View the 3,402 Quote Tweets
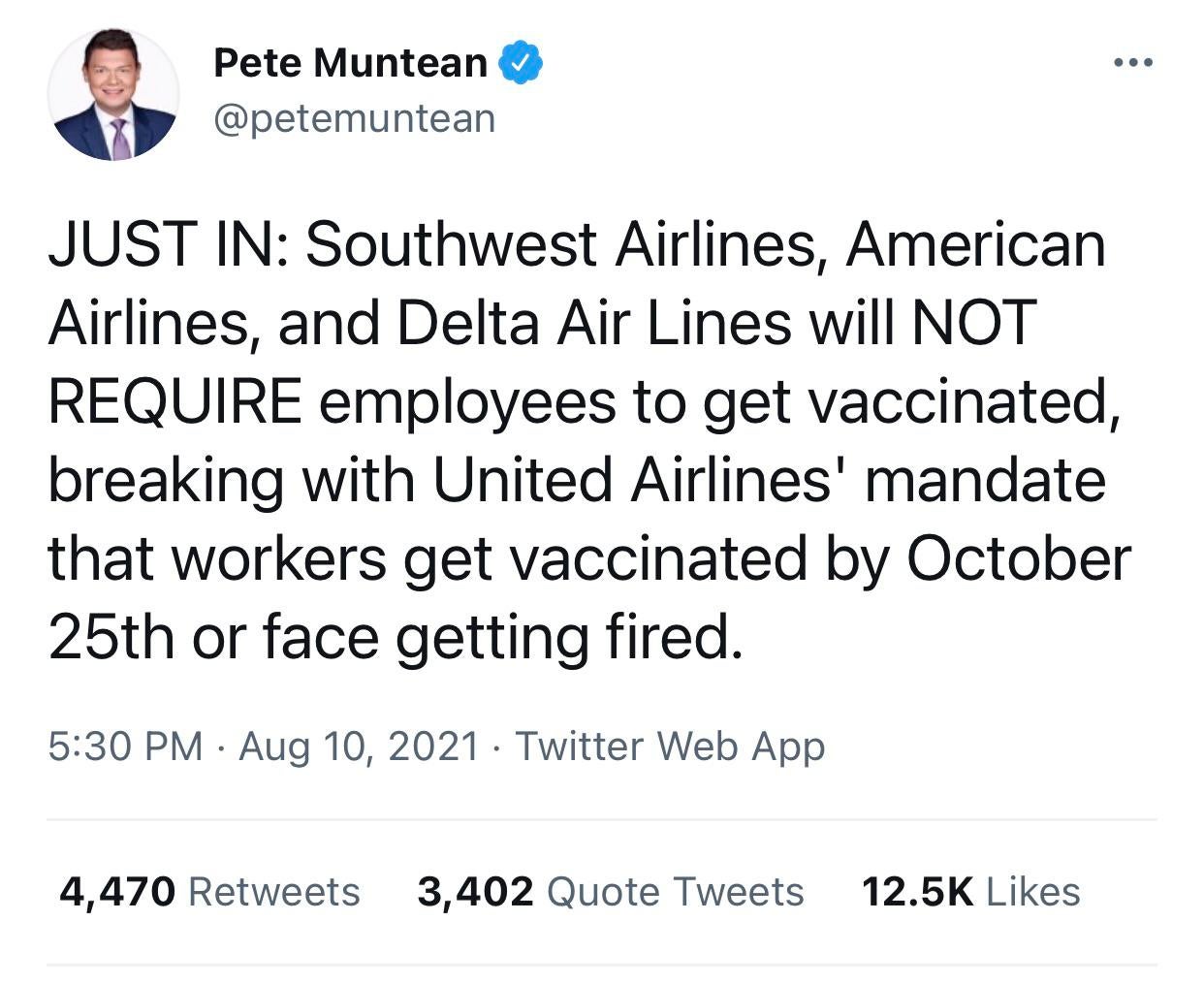The height and width of the screenshot is (985, 1204). pyautogui.click(x=610, y=891)
